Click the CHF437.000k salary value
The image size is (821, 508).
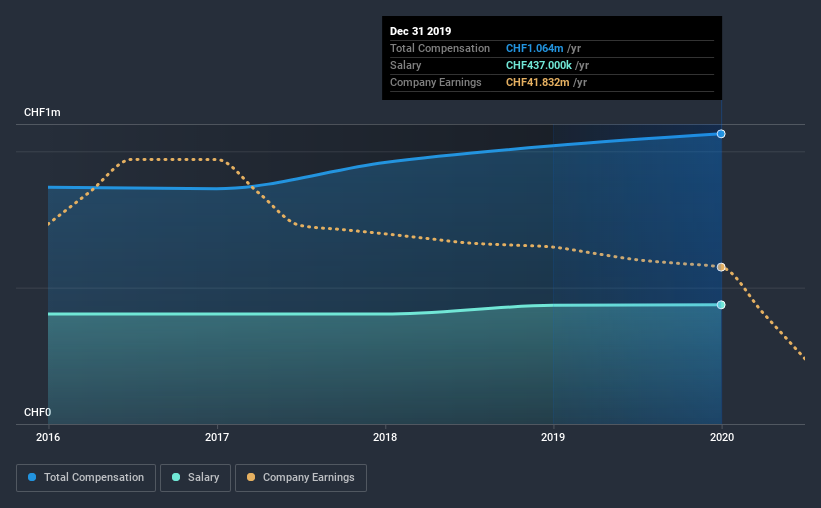point(539,65)
